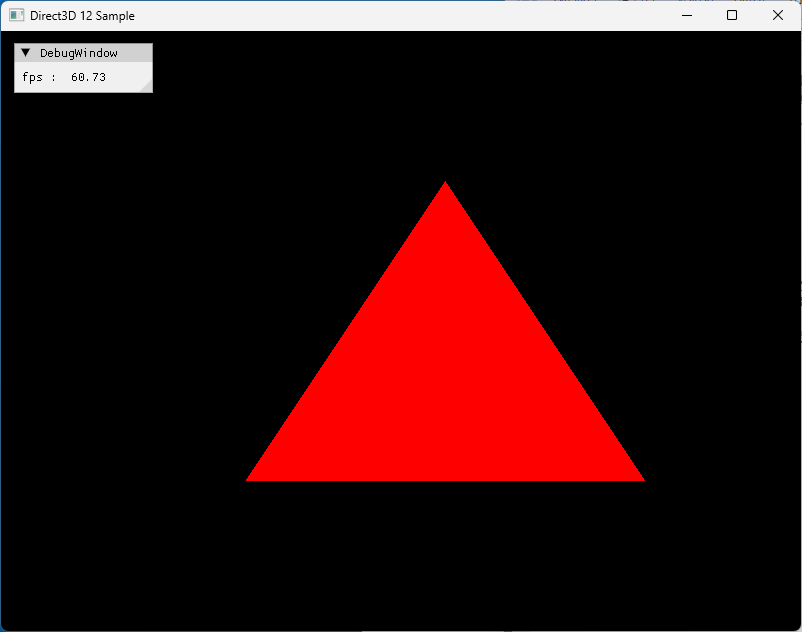Collapse the DebugWindow panel arrow

[26, 53]
